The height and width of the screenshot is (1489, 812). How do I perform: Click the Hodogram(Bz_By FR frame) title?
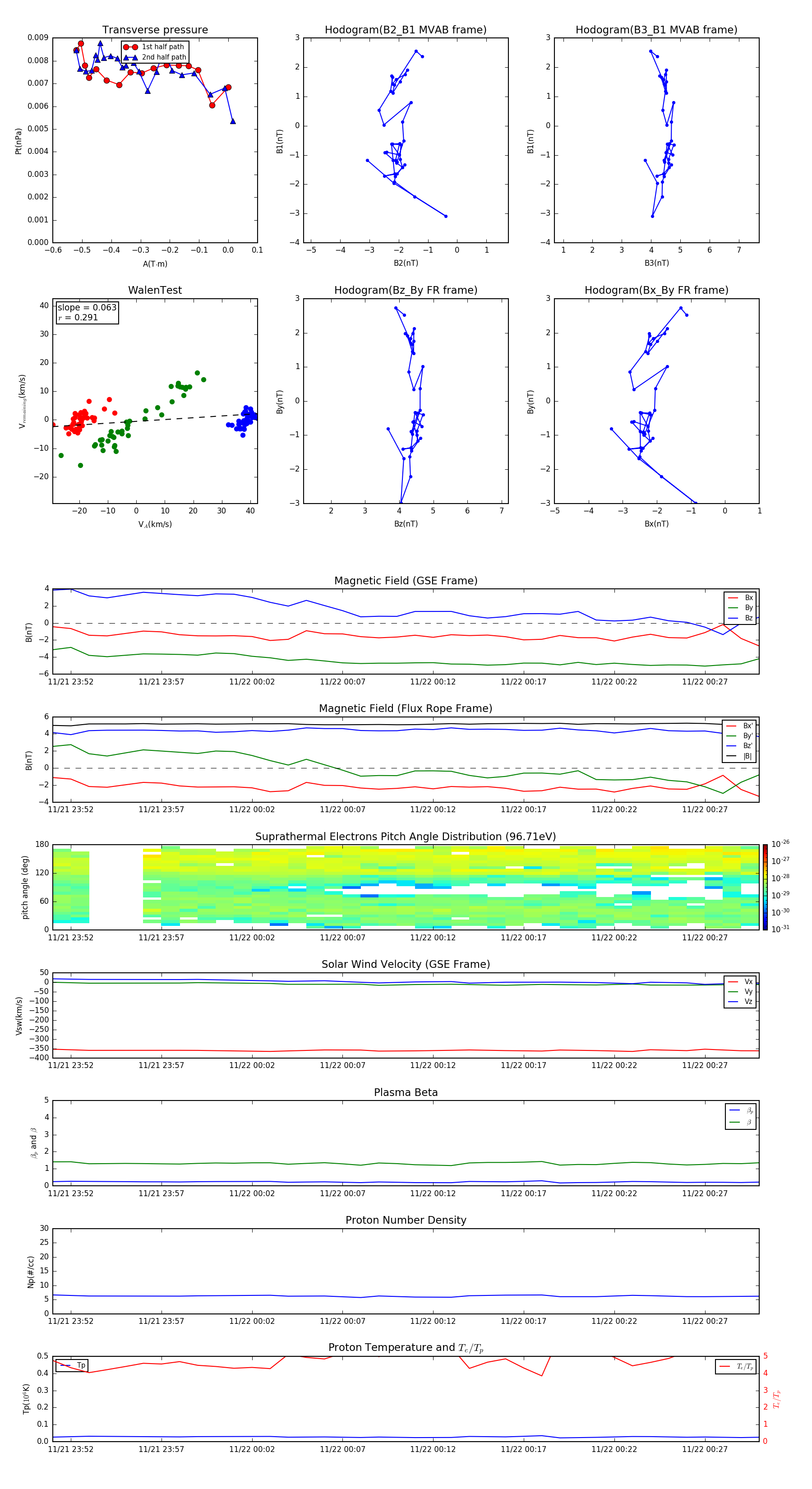click(406, 290)
